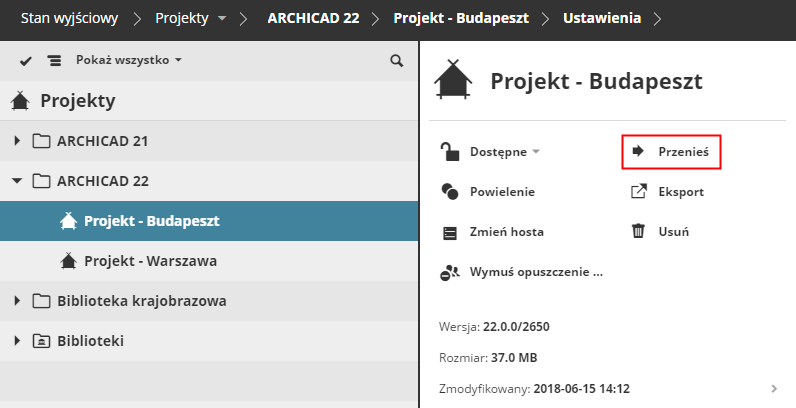
Task: Click the Projekt - Warszawa house icon
Action: coord(69,261)
